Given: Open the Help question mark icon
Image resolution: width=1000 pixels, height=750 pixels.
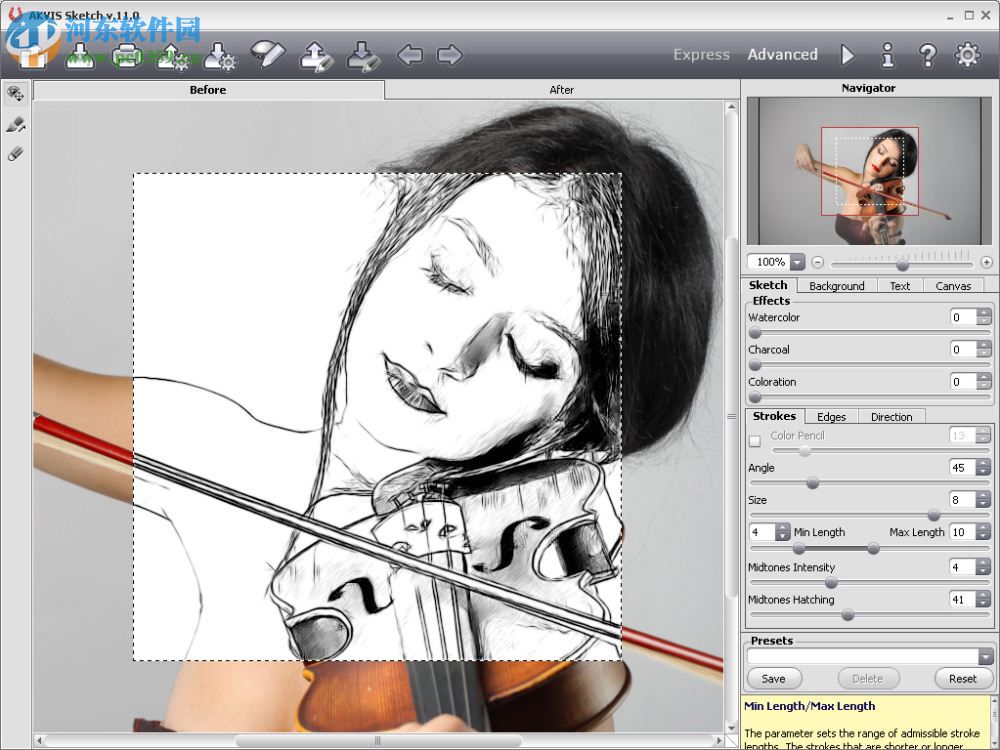Looking at the screenshot, I should click(927, 55).
